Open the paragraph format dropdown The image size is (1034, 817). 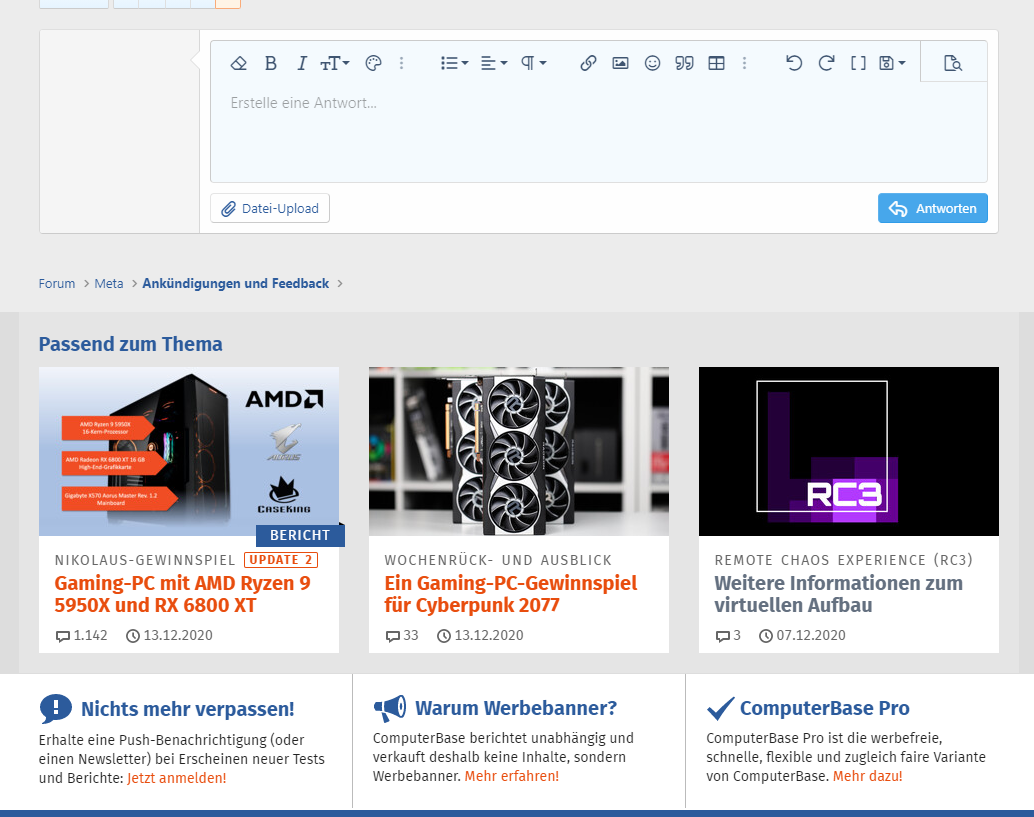(533, 63)
